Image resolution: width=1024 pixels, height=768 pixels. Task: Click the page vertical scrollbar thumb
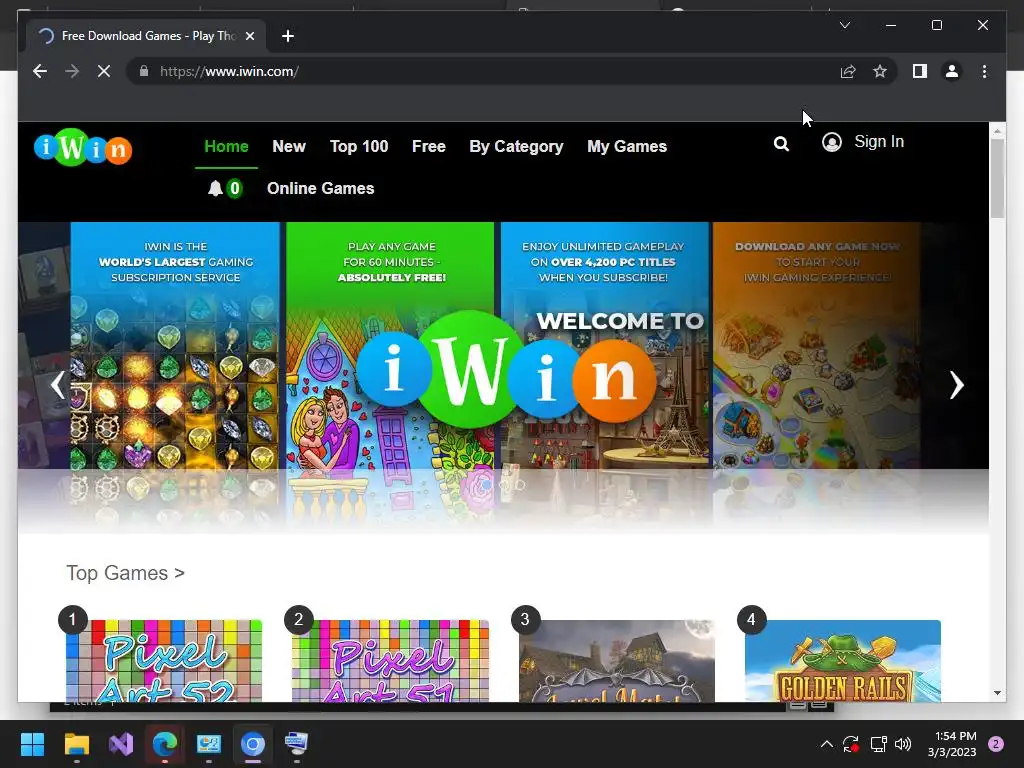tap(997, 178)
